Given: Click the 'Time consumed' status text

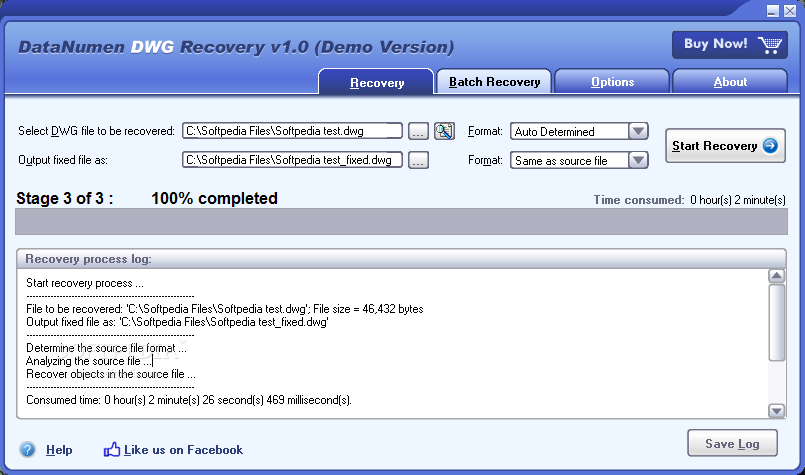Looking at the screenshot, I should [689, 200].
